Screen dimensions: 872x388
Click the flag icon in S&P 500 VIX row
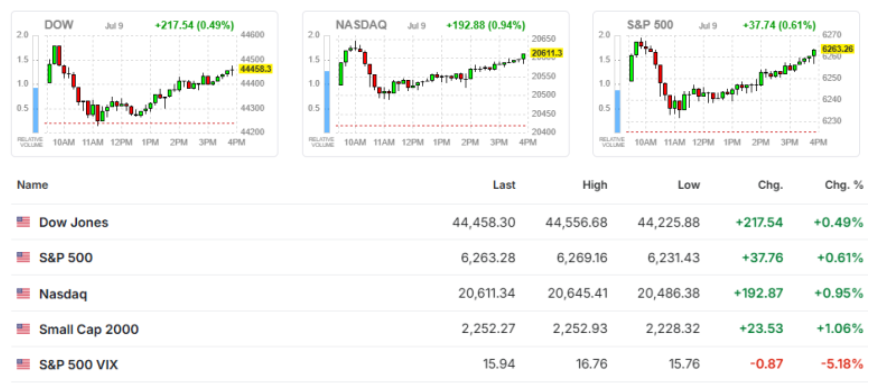pyautogui.click(x=23, y=365)
